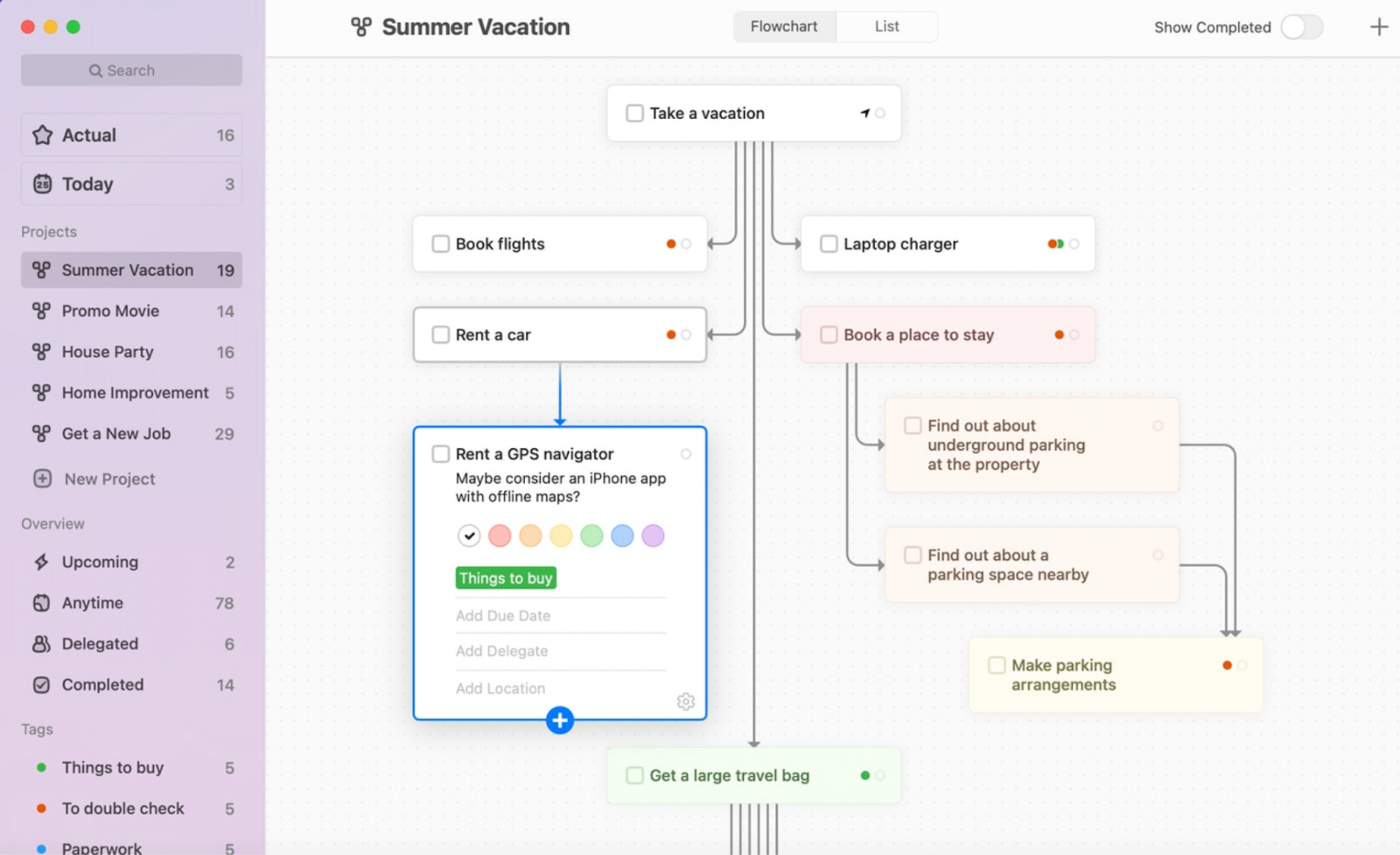Check the Get a large travel bag checkbox
This screenshot has height=855, width=1400.
(635, 775)
